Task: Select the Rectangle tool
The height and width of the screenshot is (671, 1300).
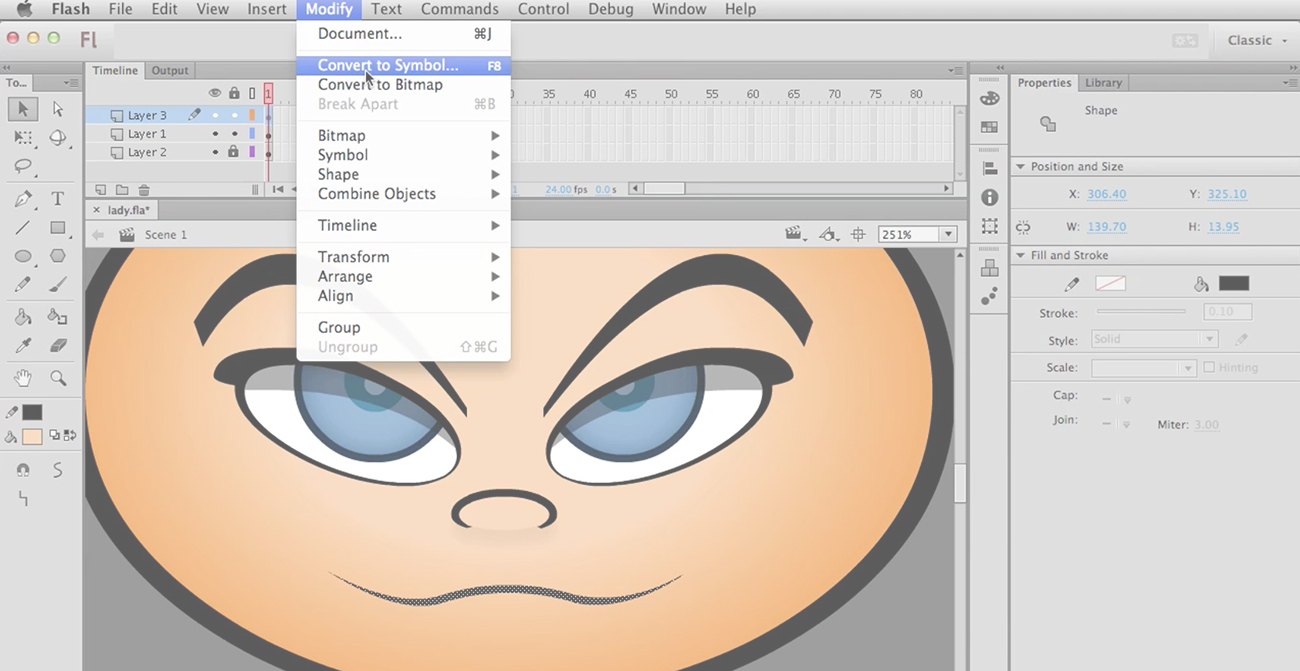Action: click(x=58, y=228)
